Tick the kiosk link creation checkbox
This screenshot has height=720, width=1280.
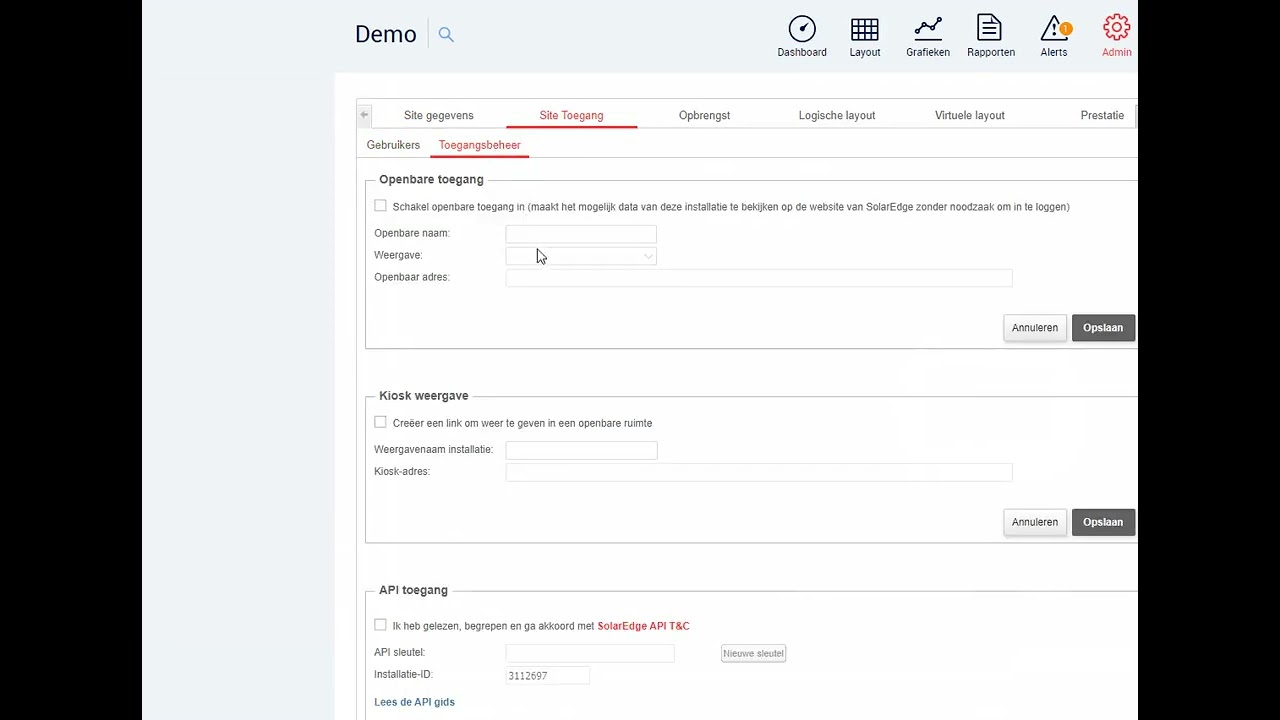[380, 422]
